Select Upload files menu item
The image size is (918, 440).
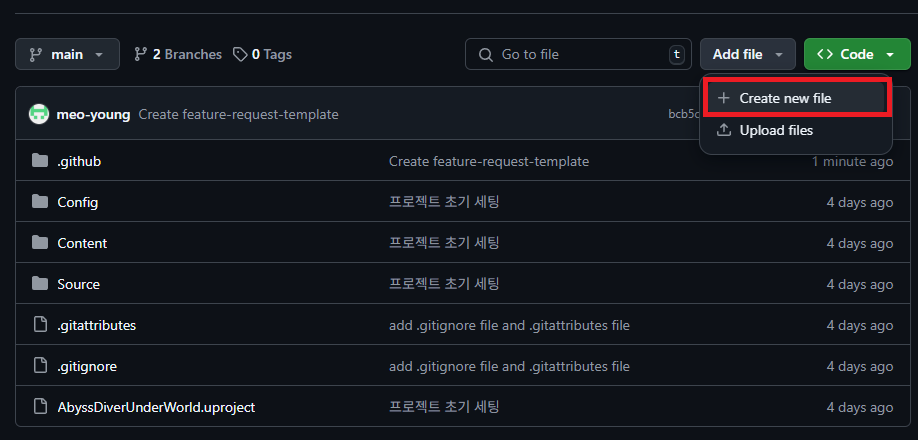click(x=796, y=130)
